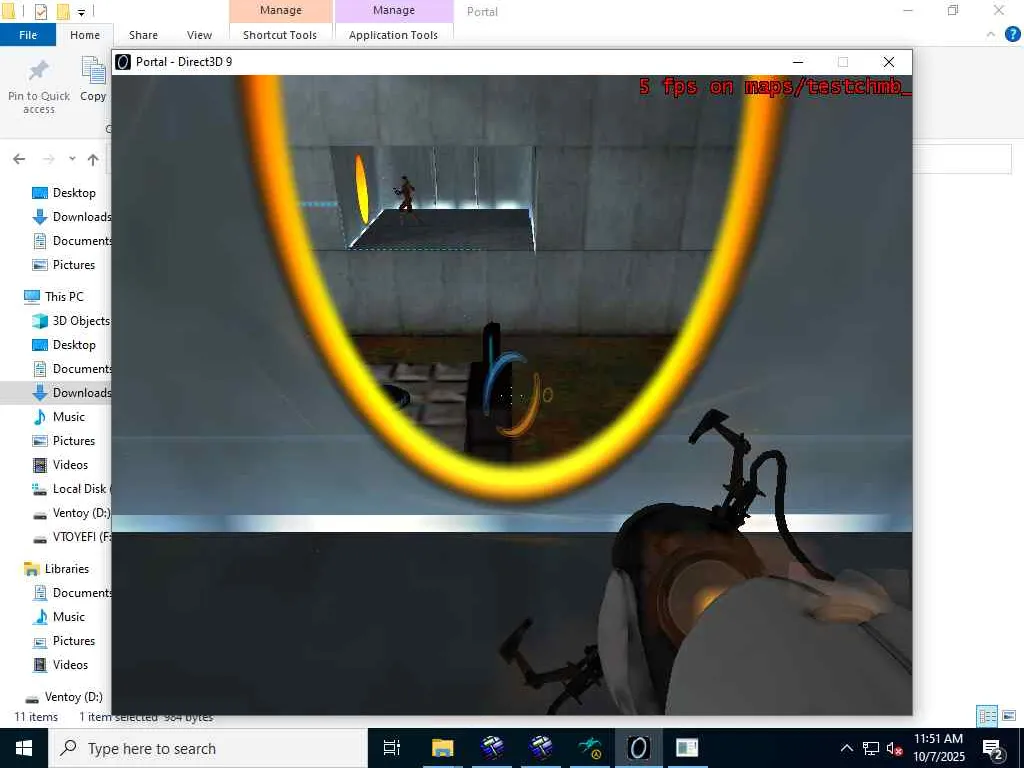Open the File menu in File Explorer
This screenshot has width=1024, height=768.
(x=27, y=35)
